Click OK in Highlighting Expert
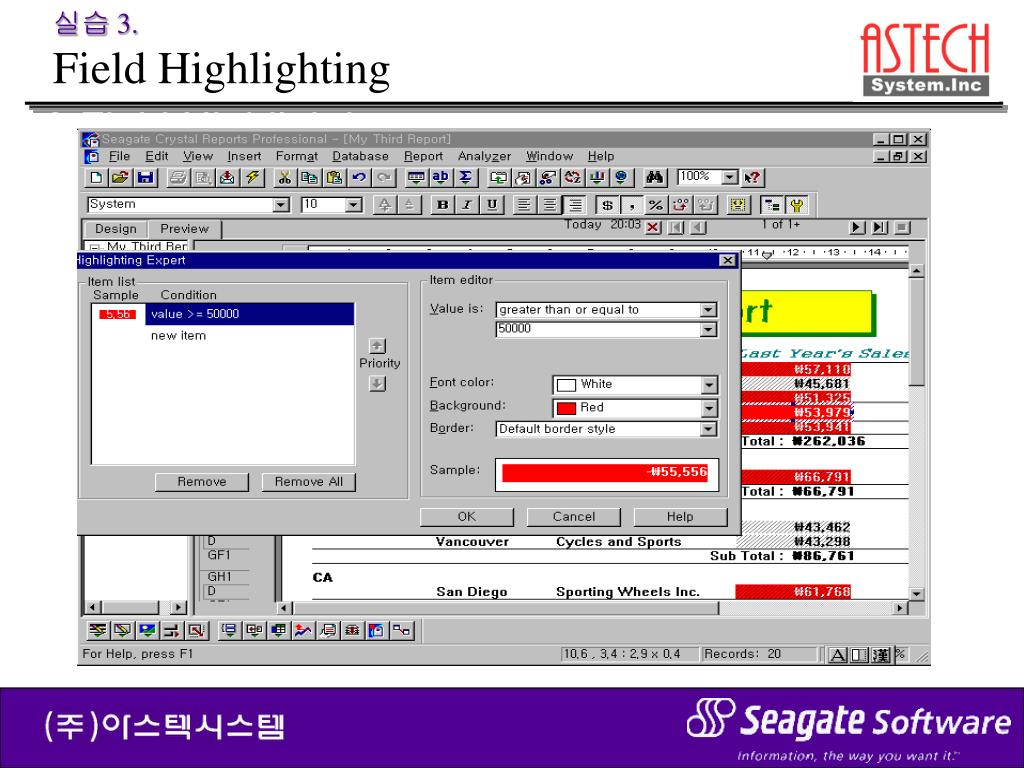Screen dimensions: 1024x768 click(x=466, y=517)
